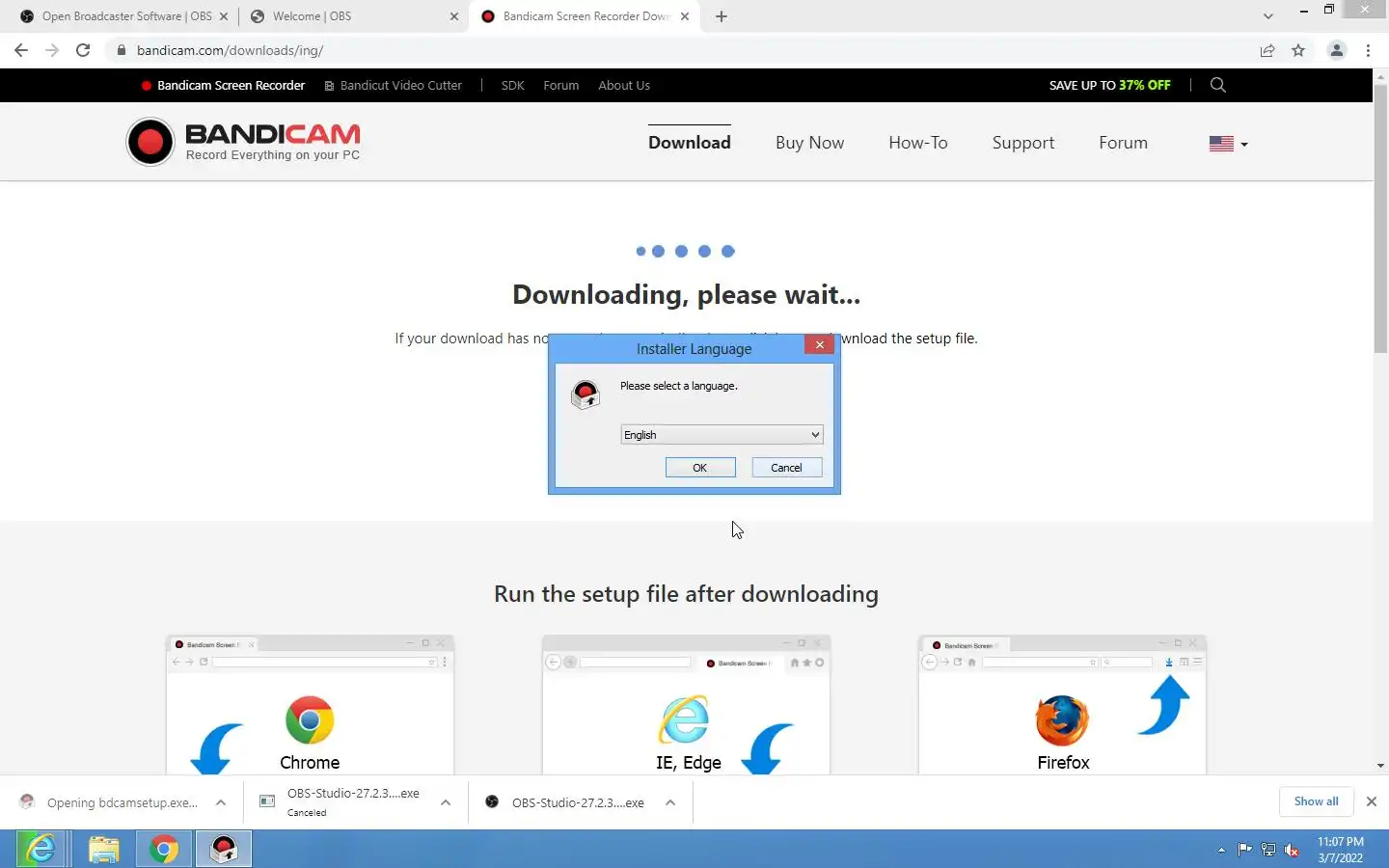
Task: Open Bandicut Video Cutter link
Action: [x=393, y=85]
